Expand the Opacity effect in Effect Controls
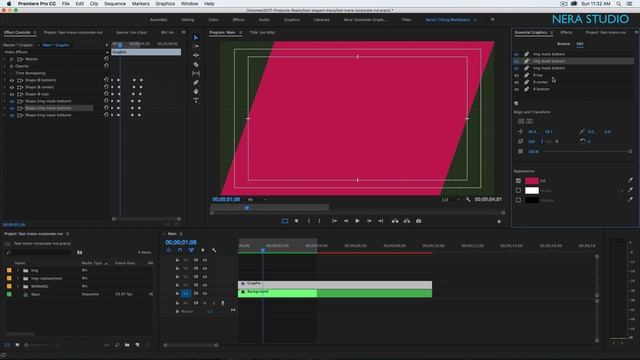 [5, 66]
